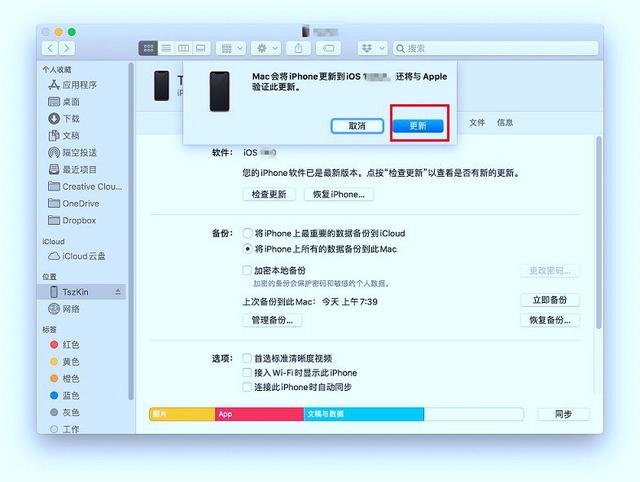
Task: Click the iPhone proxy icon in the title bar
Action: 305,31
